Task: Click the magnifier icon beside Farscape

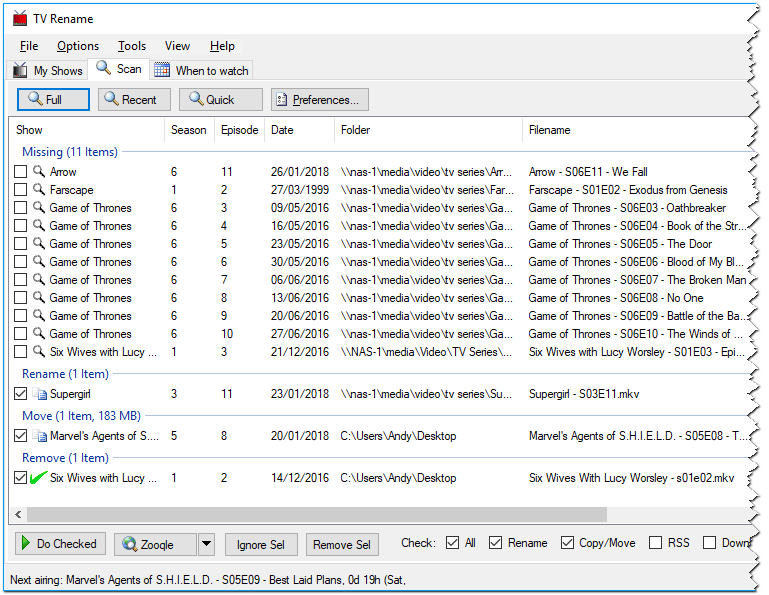Action: 39,189
